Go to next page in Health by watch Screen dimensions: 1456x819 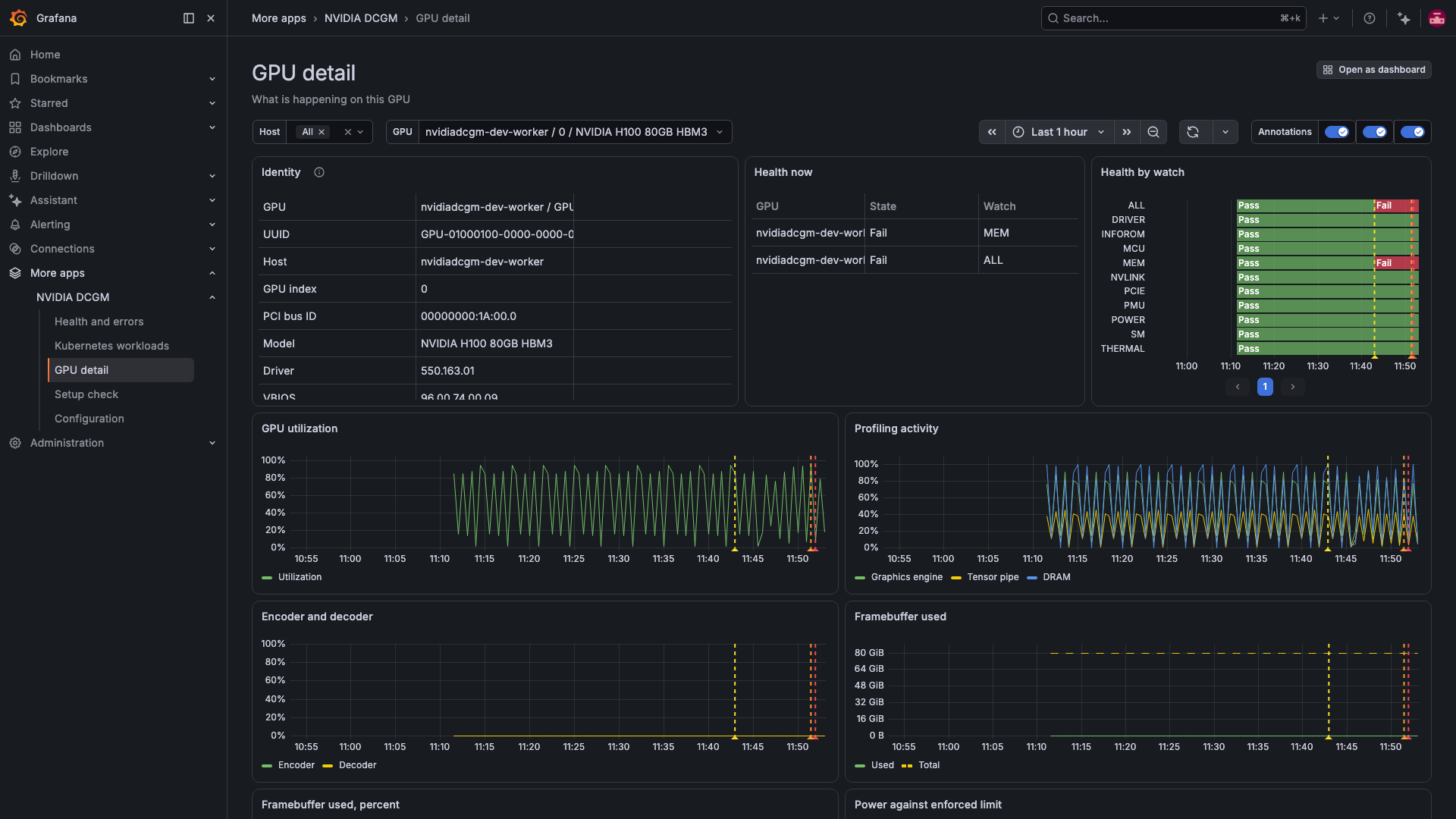(x=1293, y=387)
